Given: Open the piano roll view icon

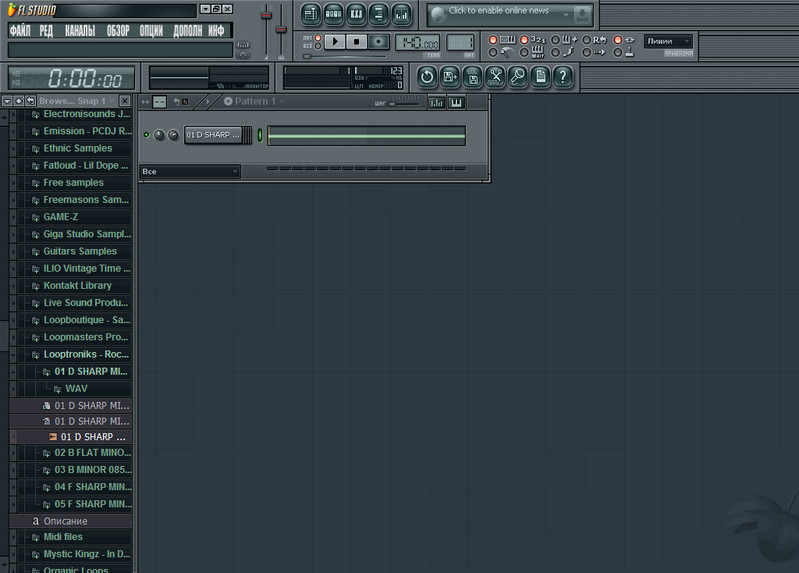Looking at the screenshot, I should [x=356, y=14].
